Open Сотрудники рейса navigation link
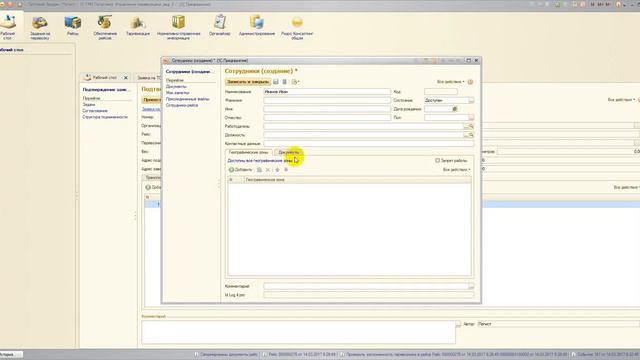This screenshot has height=360, width=640. 182,105
